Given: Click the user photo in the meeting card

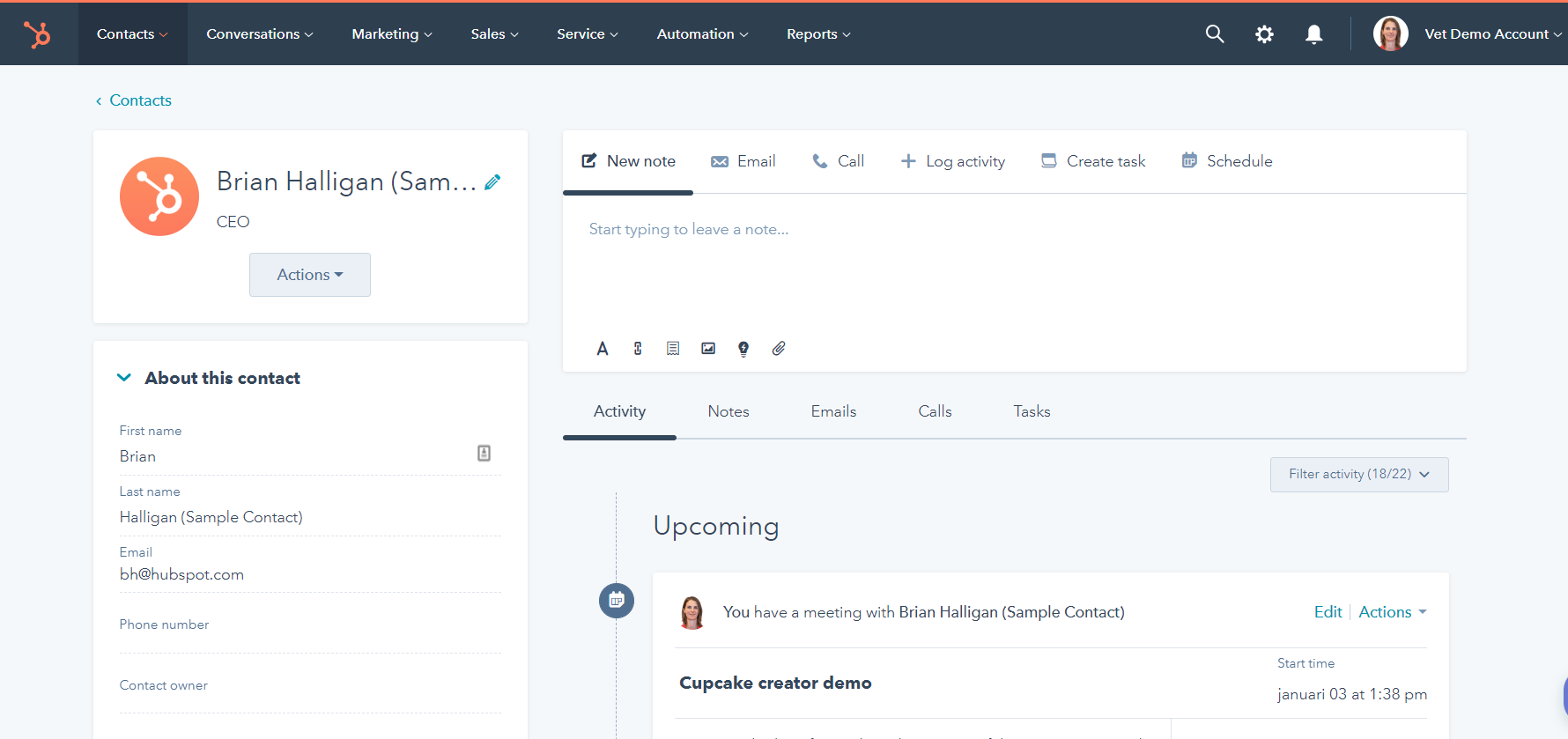Looking at the screenshot, I should (x=692, y=612).
